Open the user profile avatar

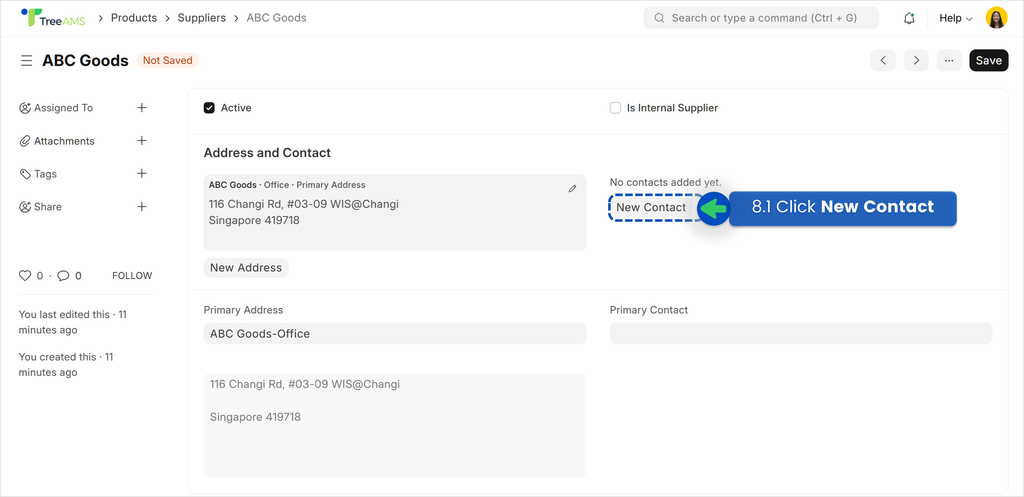pyautogui.click(x=996, y=18)
